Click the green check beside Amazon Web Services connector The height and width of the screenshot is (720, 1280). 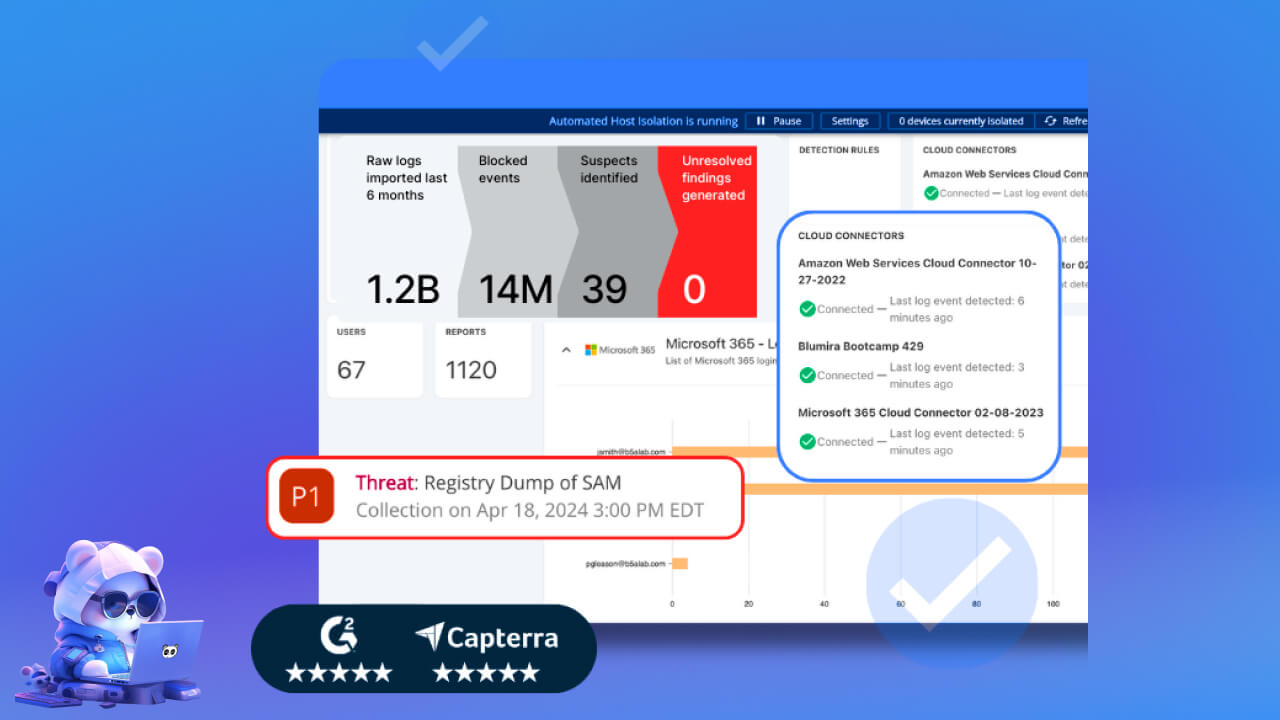[x=807, y=309]
